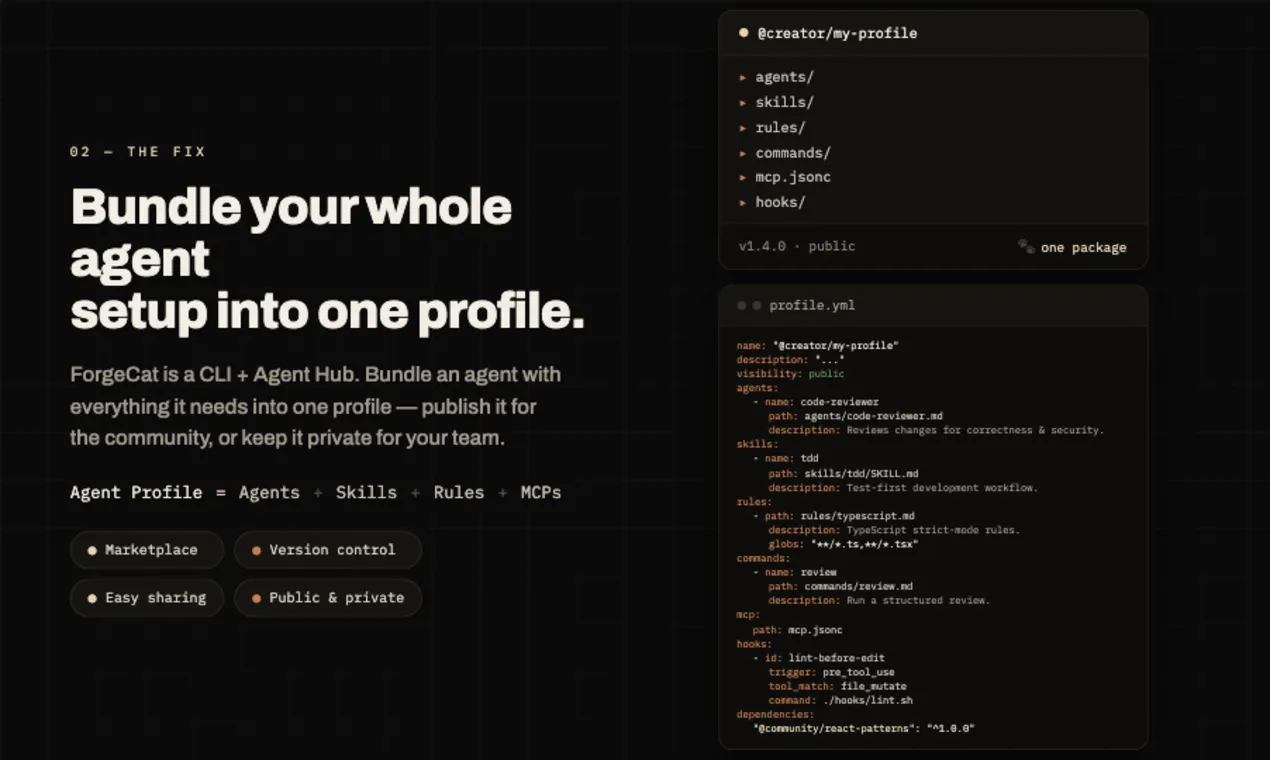Select the Easy sharing chip
This screenshot has width=1270, height=760.
[x=147, y=598]
